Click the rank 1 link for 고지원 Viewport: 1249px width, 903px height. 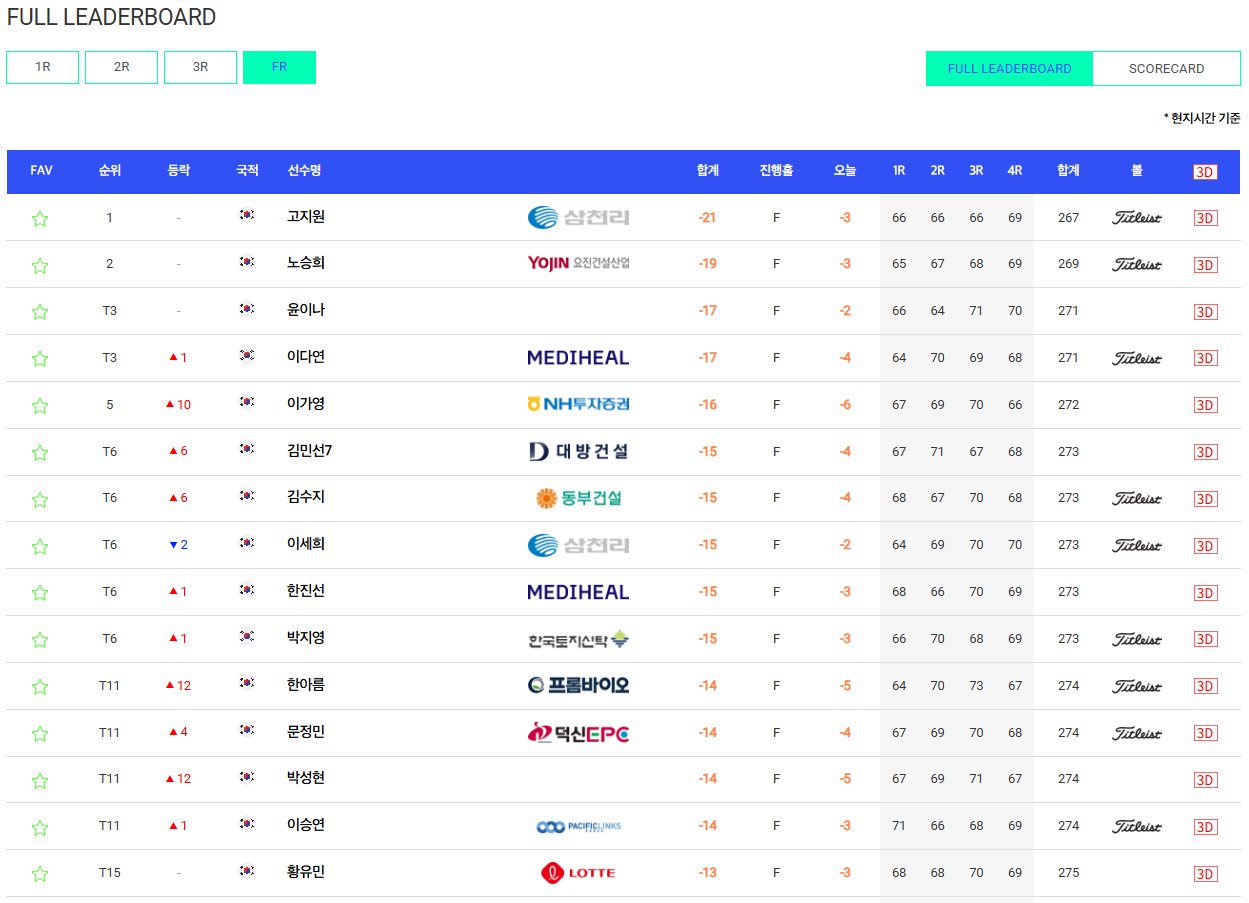[110, 217]
